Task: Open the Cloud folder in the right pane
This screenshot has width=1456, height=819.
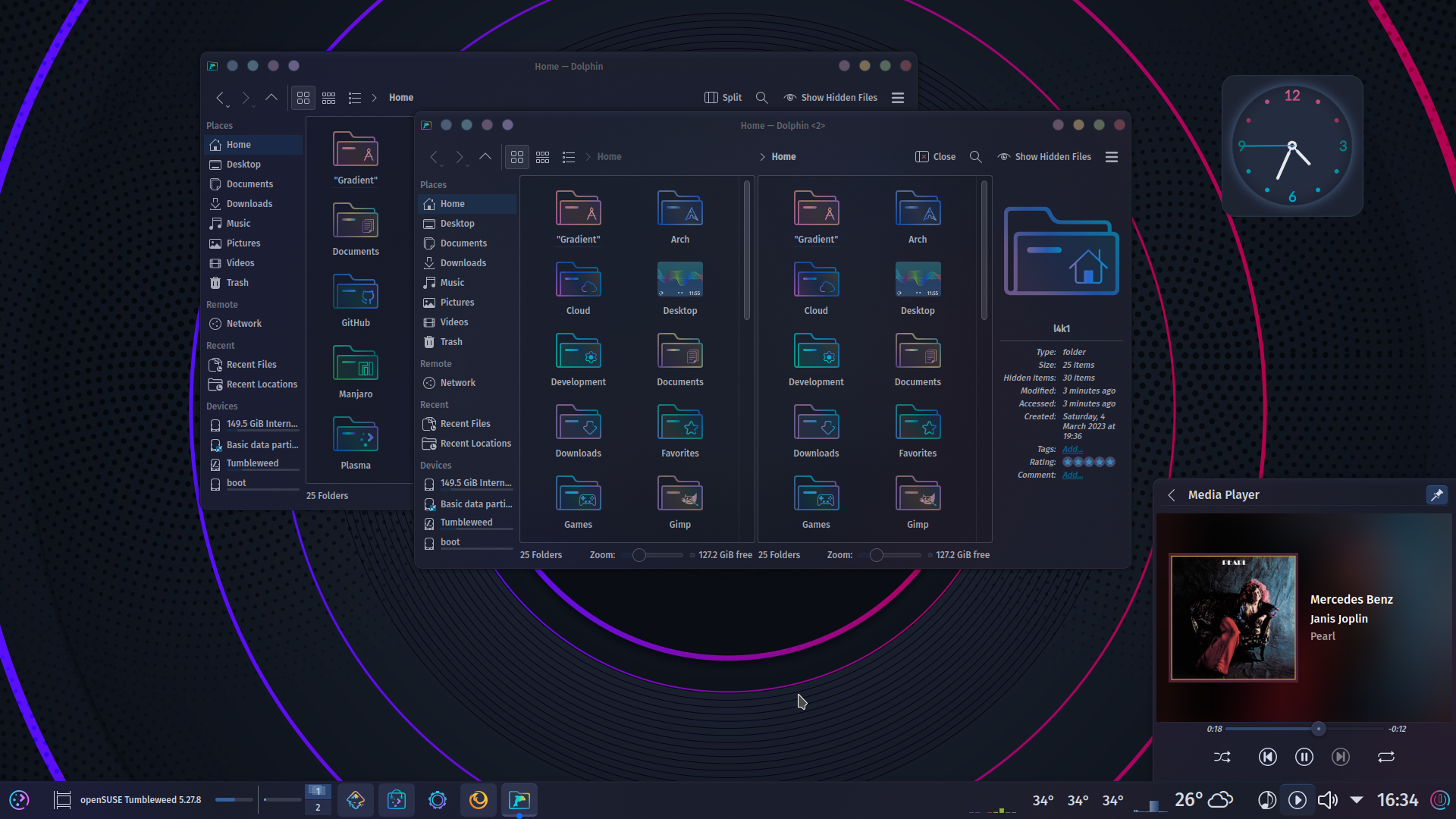Action: point(816,289)
